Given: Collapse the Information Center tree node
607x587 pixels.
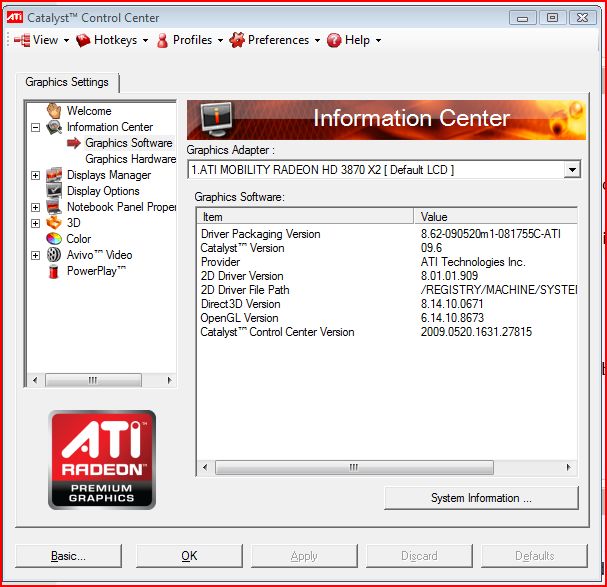Looking at the screenshot, I should 35,127.
